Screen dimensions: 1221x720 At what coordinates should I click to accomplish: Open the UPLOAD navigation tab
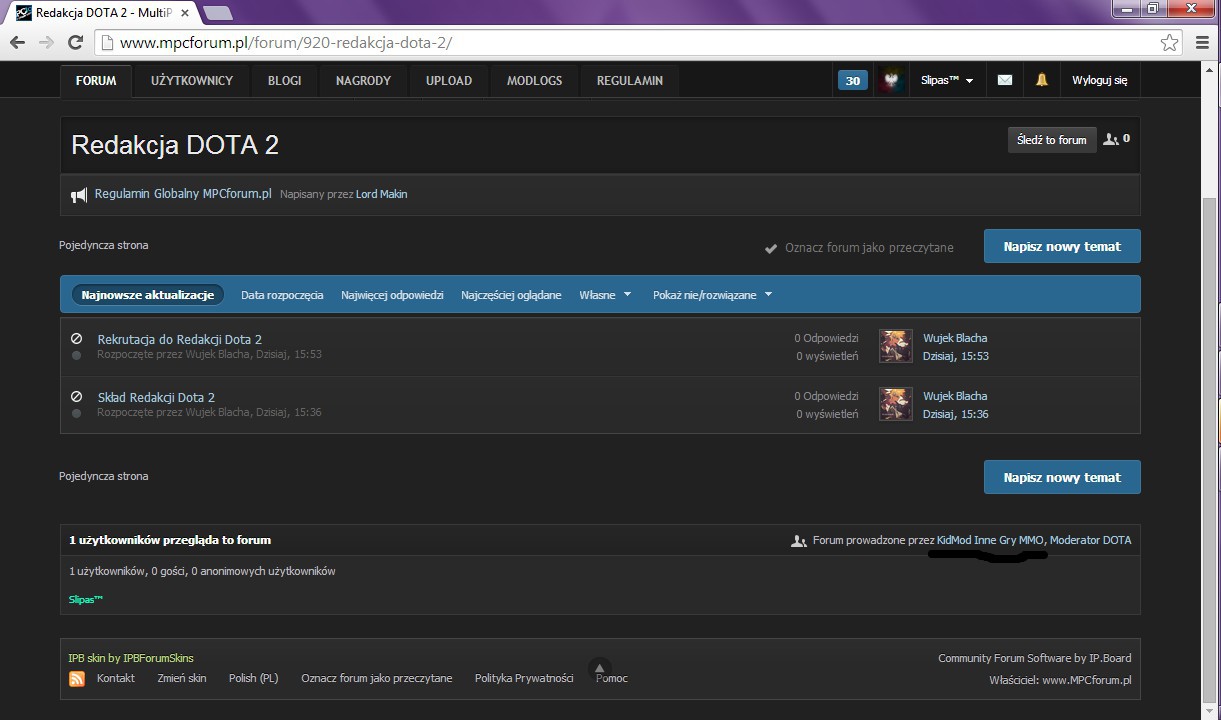448,81
